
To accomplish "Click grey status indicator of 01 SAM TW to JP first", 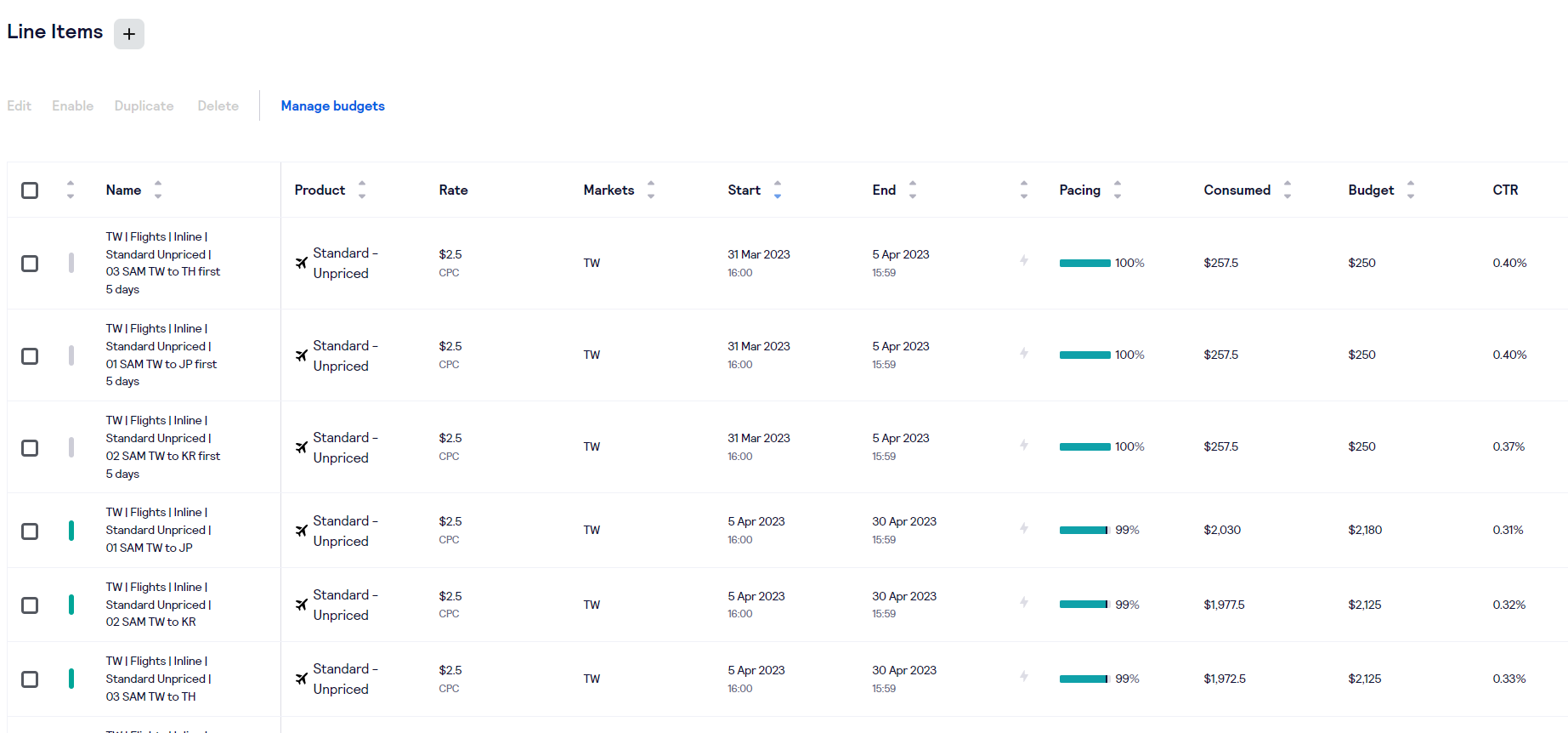I will tap(71, 355).
